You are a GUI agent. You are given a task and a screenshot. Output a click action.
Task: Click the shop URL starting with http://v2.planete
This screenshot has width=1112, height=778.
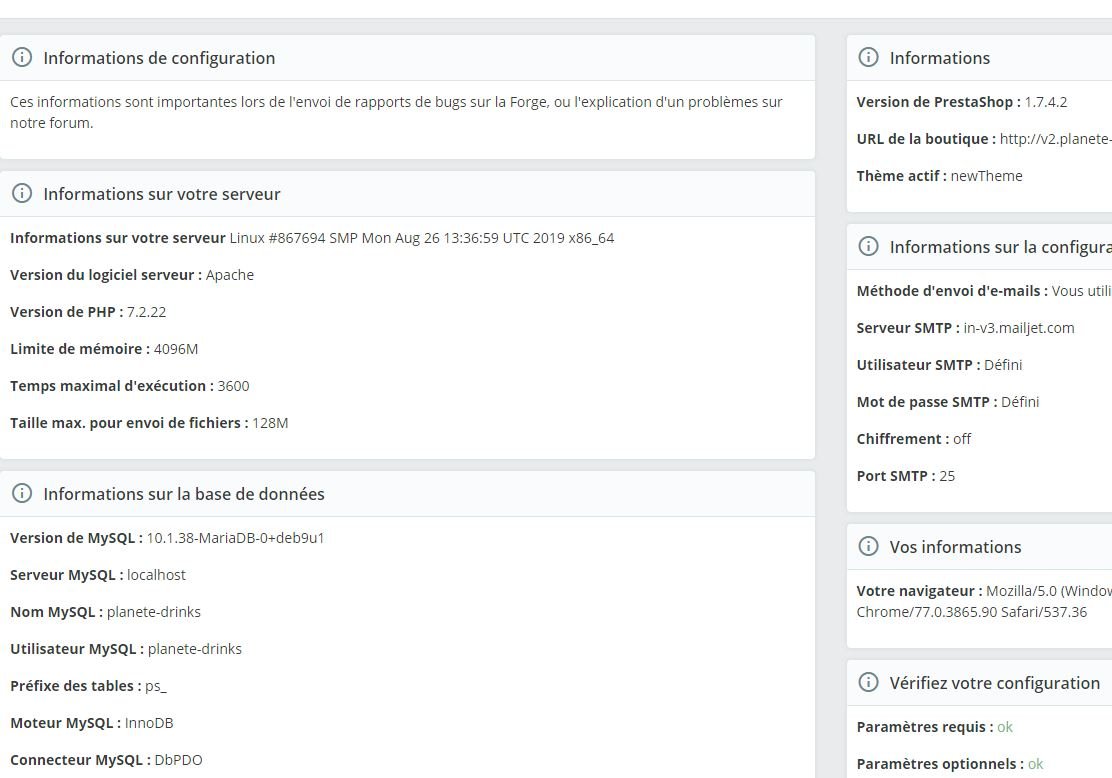click(x=1056, y=139)
